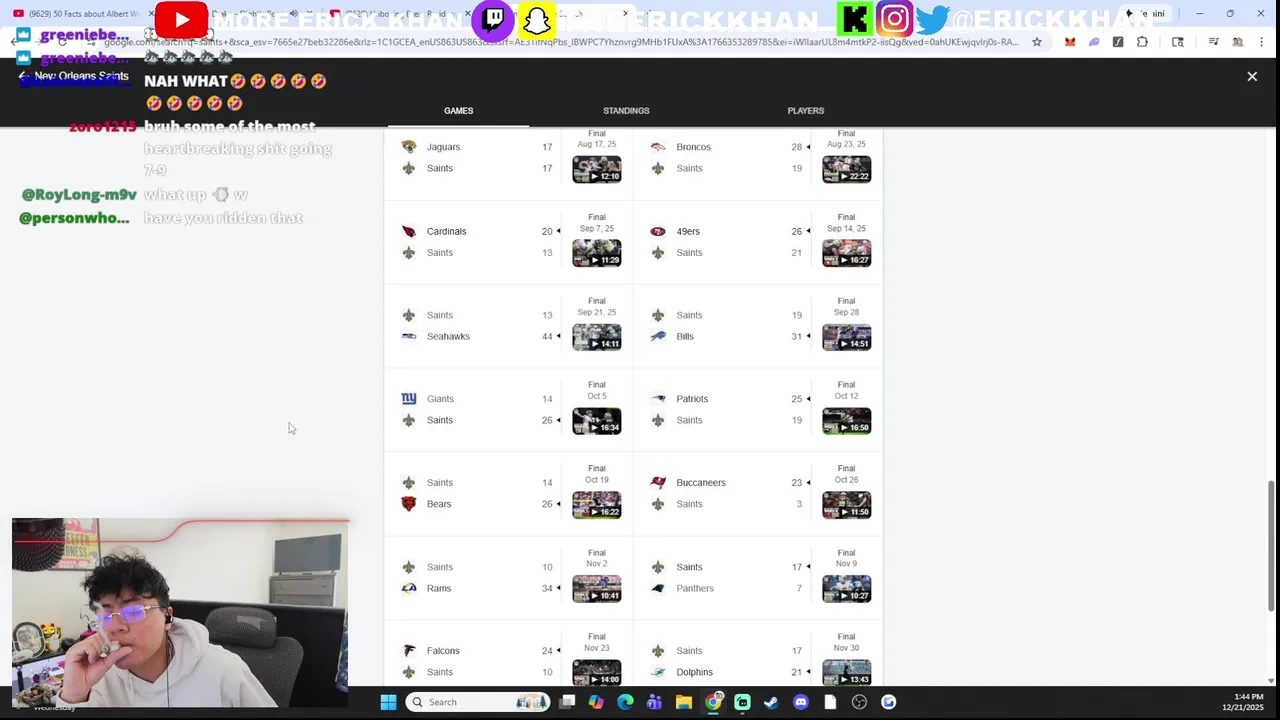Click the Bills team logo
1280x720 pixels.
658,336
